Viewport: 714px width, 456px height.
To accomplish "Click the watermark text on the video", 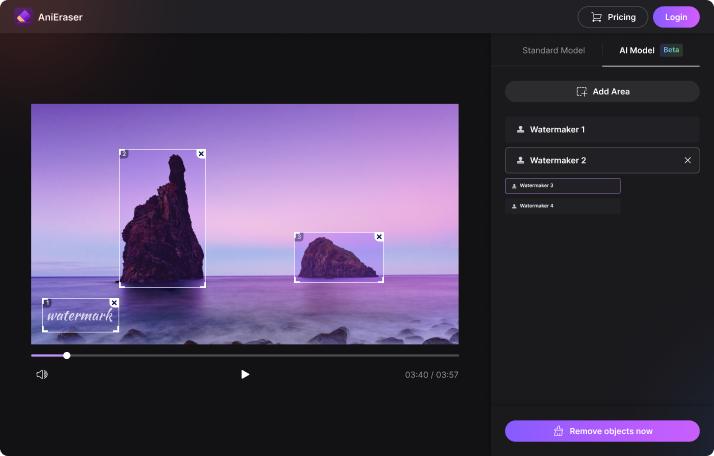I will 80,317.
